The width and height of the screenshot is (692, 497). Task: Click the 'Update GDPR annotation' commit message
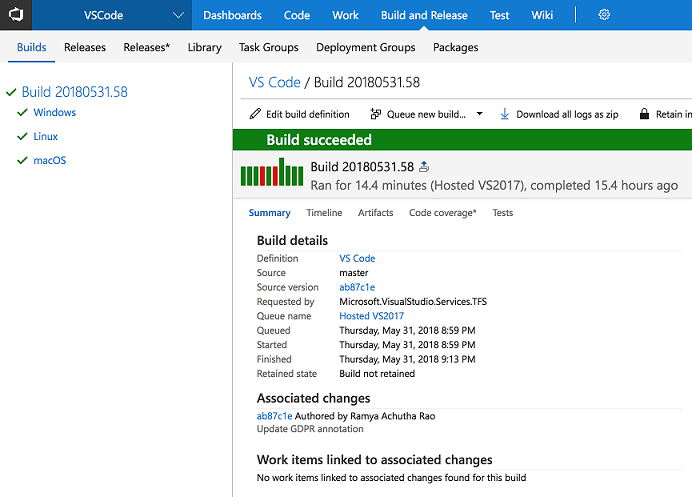click(x=310, y=429)
